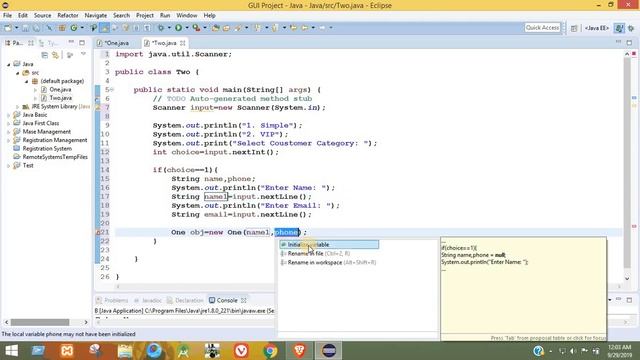Choose Rename in workspace quick fix

coord(329,262)
